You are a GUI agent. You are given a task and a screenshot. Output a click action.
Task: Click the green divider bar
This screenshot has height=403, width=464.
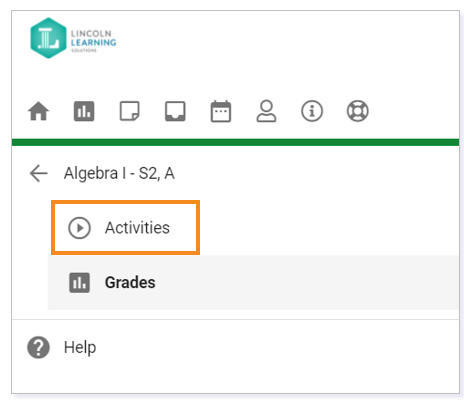click(235, 142)
